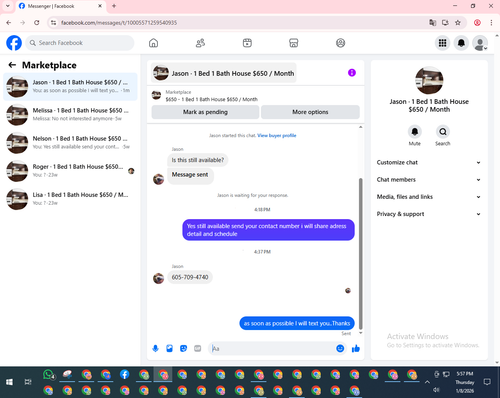Open Roger conversation in chat list
500x398 pixels.
[x=70, y=171]
